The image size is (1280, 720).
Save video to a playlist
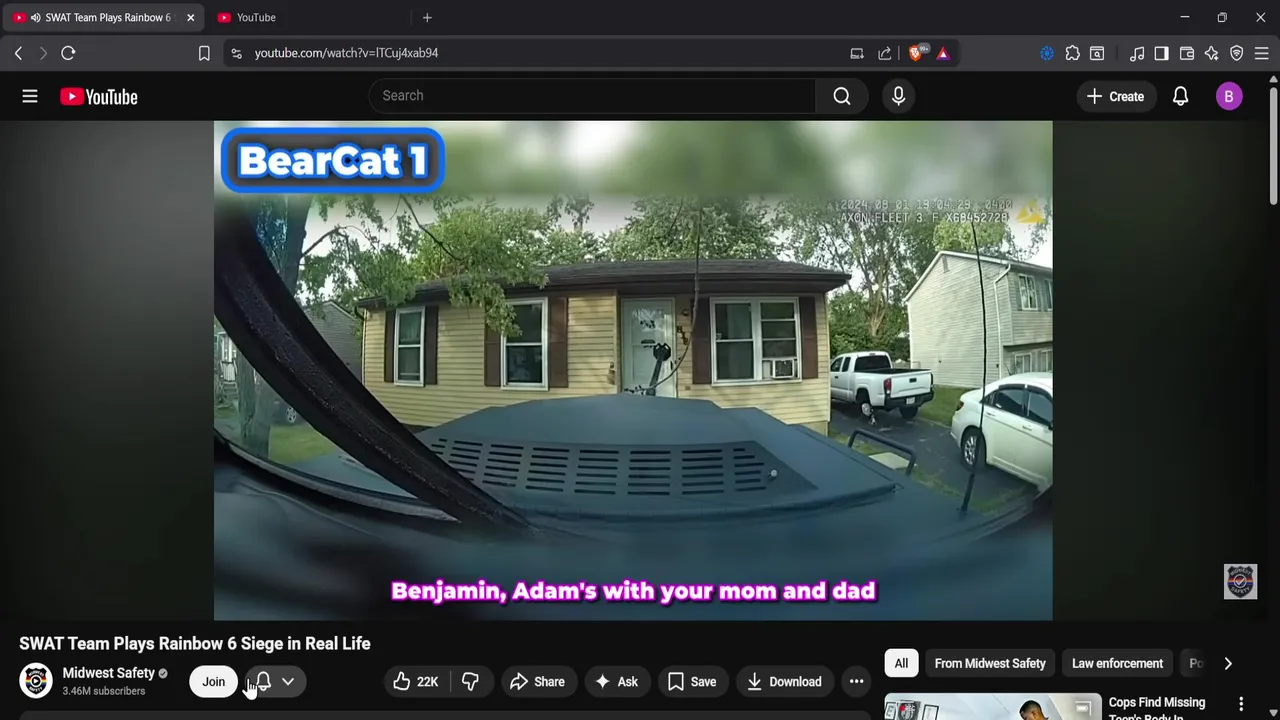coord(692,682)
